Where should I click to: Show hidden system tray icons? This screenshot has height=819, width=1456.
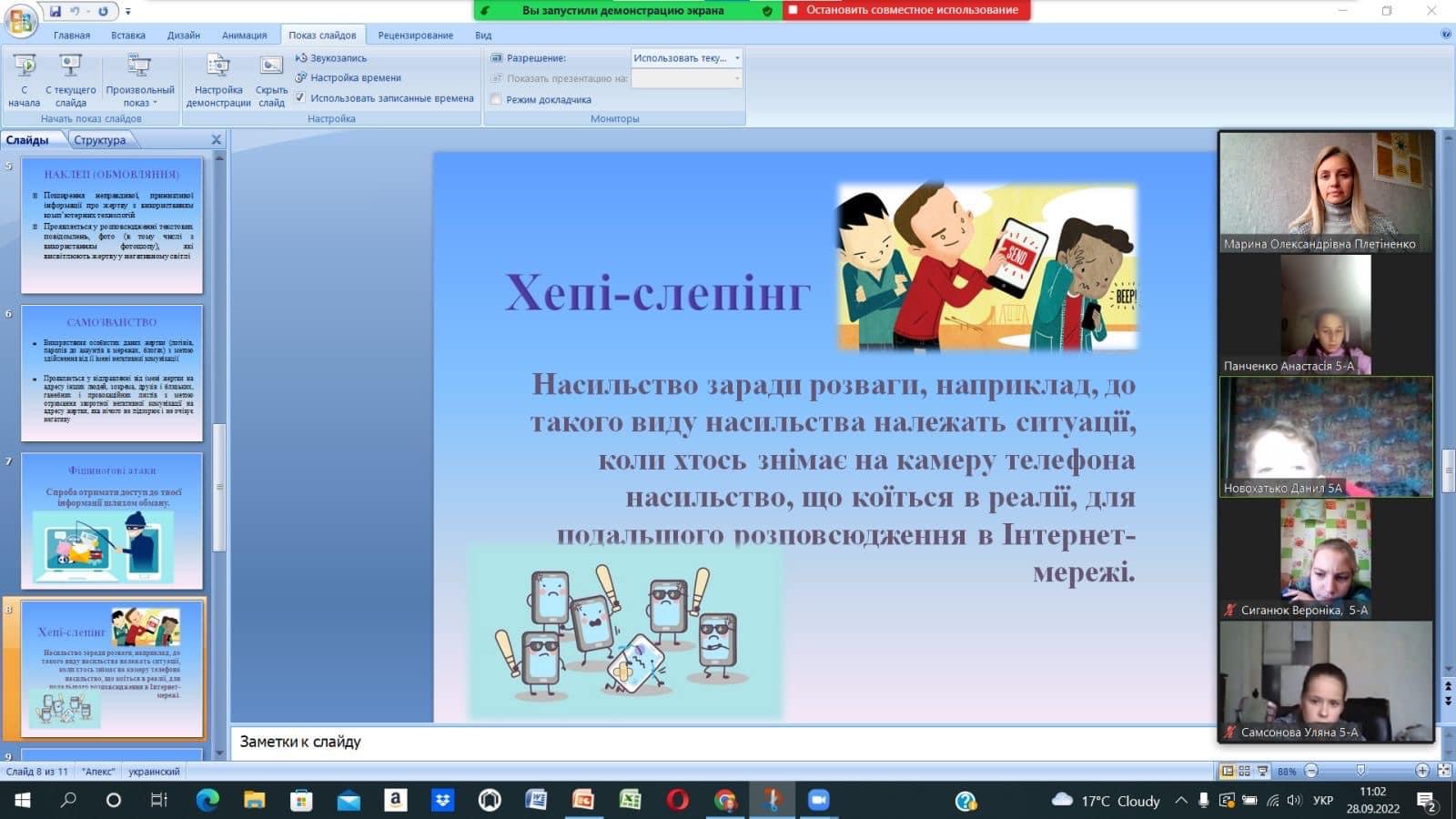pos(1180,801)
